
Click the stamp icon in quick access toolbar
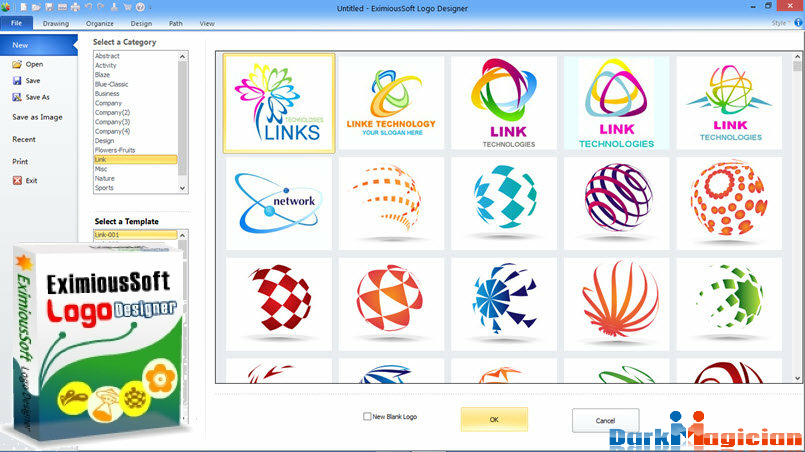pos(114,7)
